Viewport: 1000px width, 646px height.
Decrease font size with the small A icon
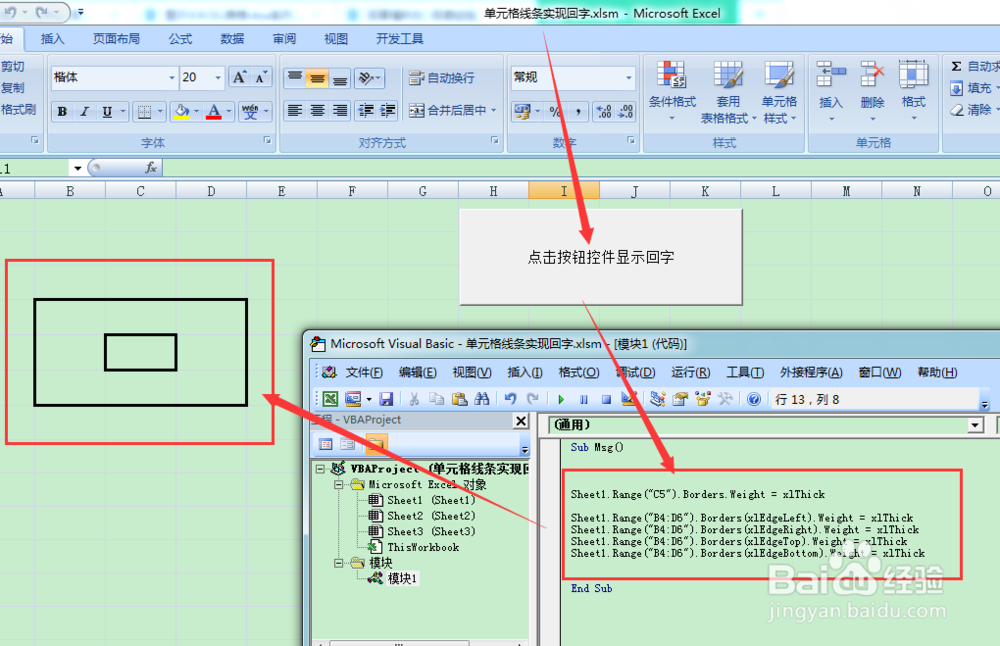tap(261, 78)
